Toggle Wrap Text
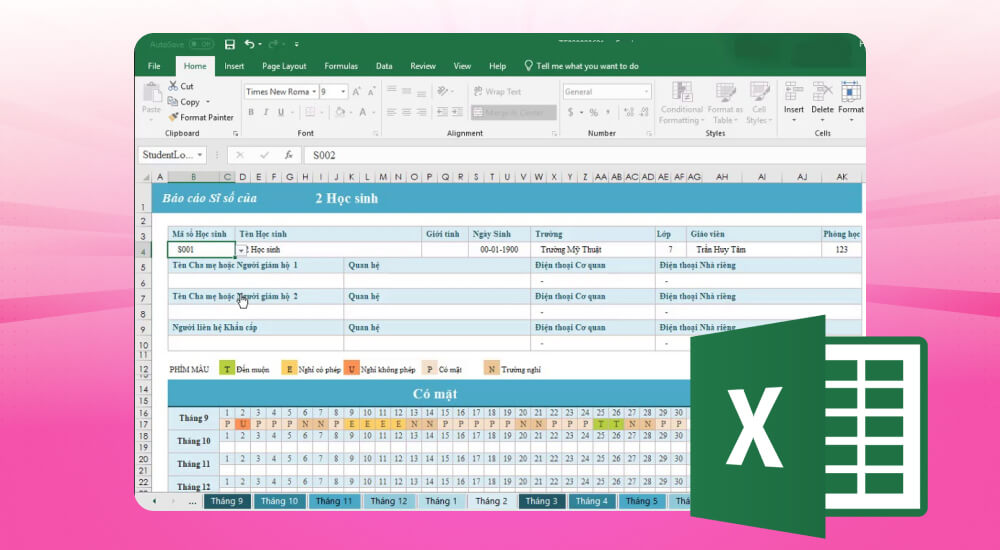 (497, 92)
